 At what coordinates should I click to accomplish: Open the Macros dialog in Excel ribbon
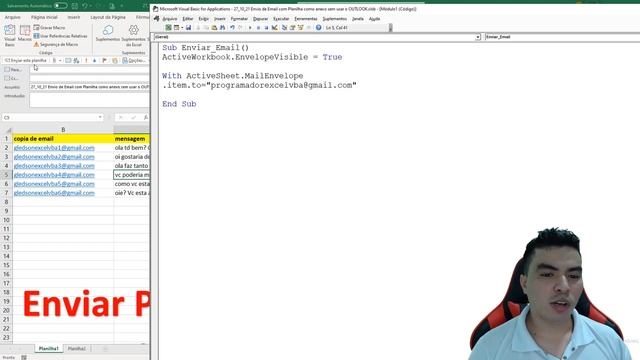[x=25, y=33]
